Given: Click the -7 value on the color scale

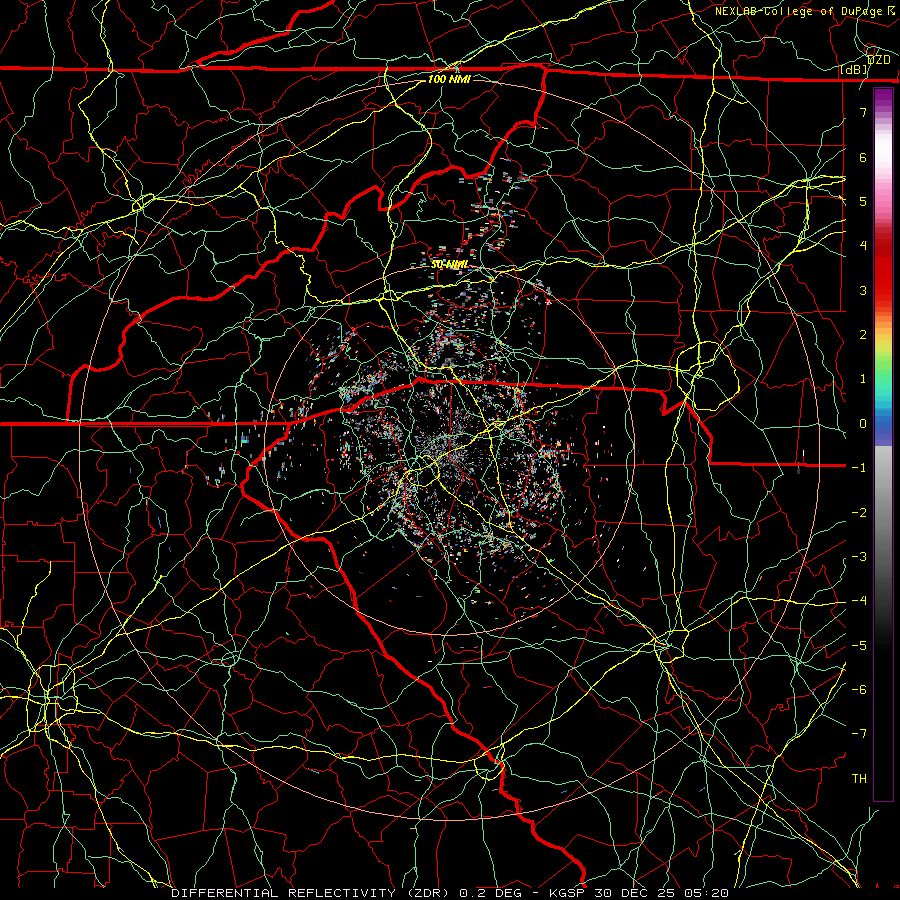Looking at the screenshot, I should [x=859, y=734].
